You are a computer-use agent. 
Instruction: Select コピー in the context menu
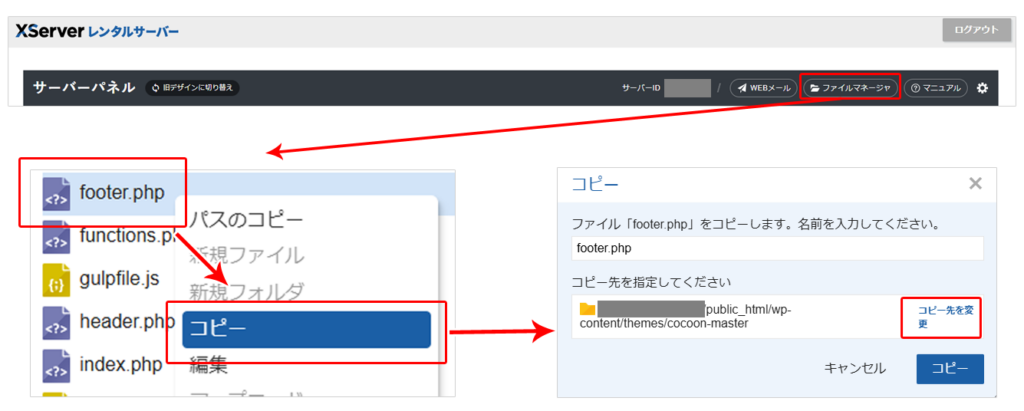tap(306, 329)
